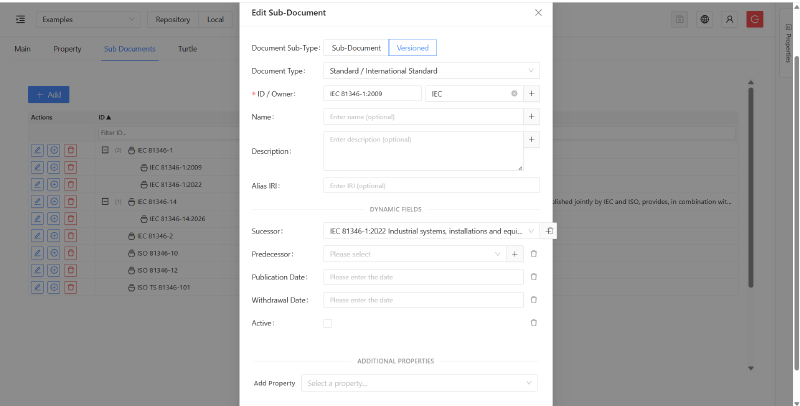
Task: Focus the Alias IRI field
Action: [x=431, y=186]
